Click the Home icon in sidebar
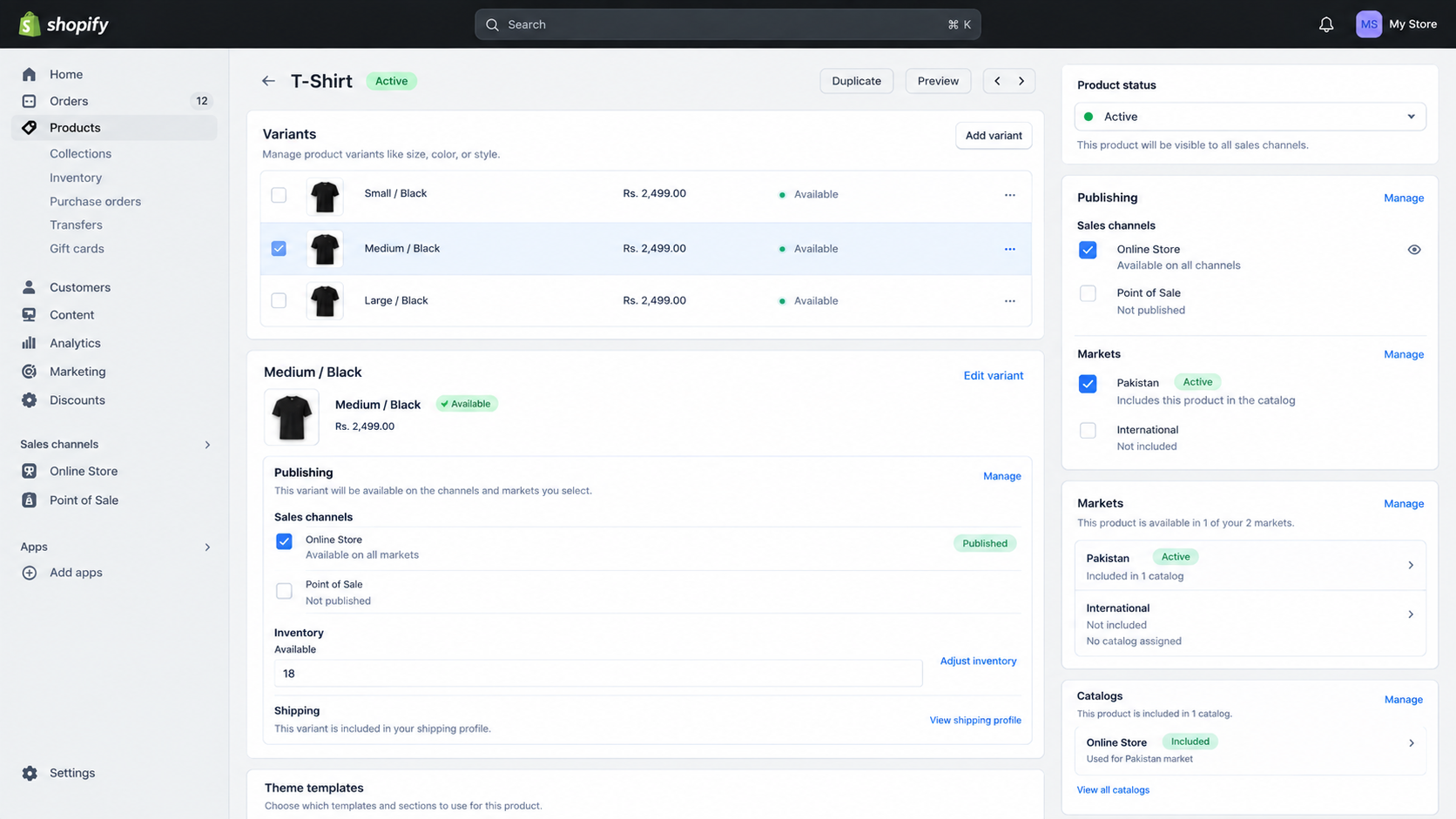Image resolution: width=1456 pixels, height=819 pixels. tap(30, 75)
